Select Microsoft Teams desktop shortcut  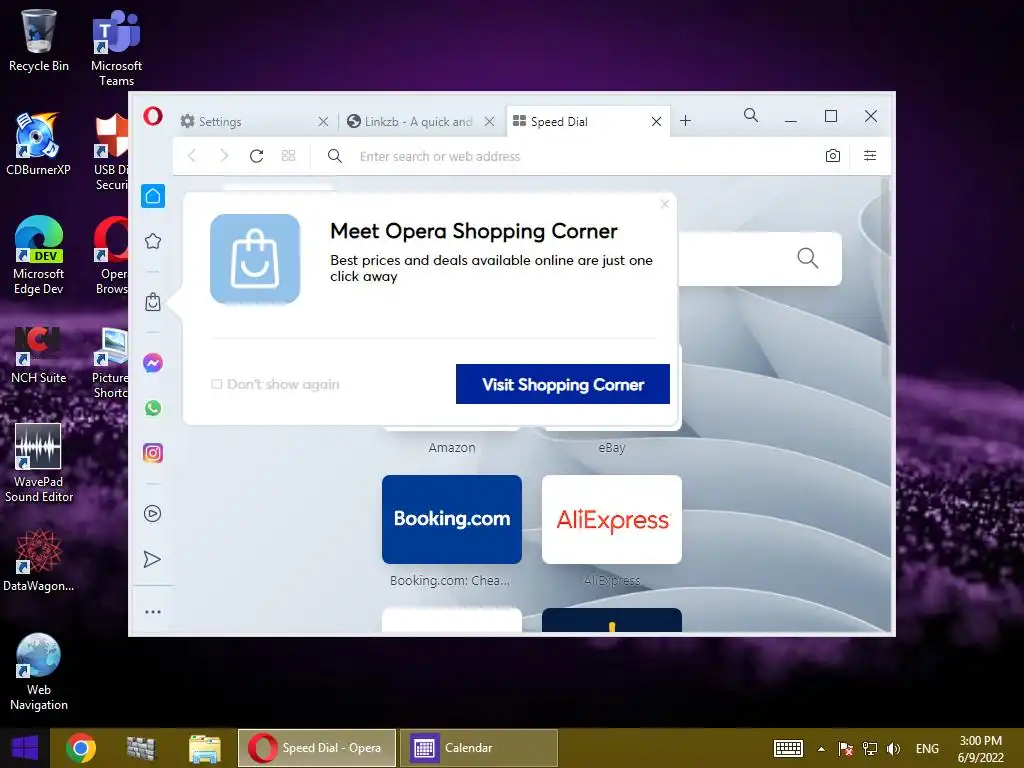point(116,48)
